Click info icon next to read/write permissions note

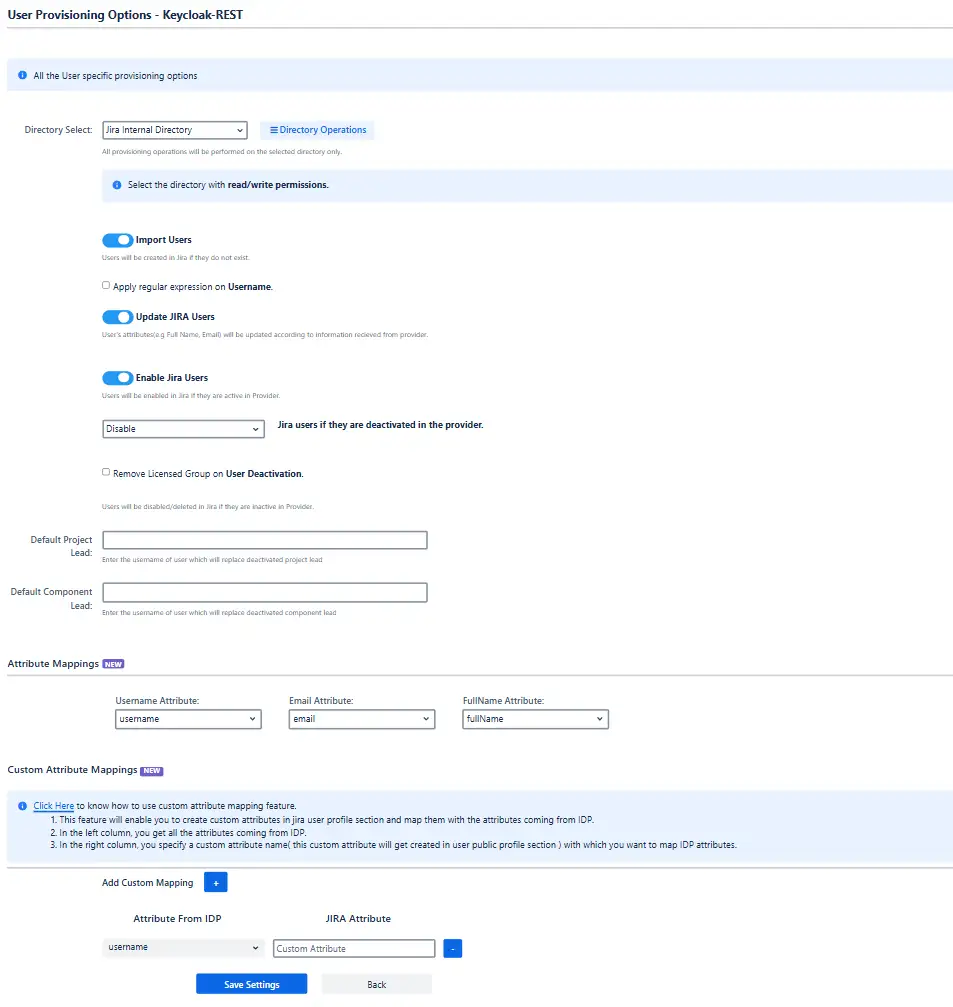[117, 185]
